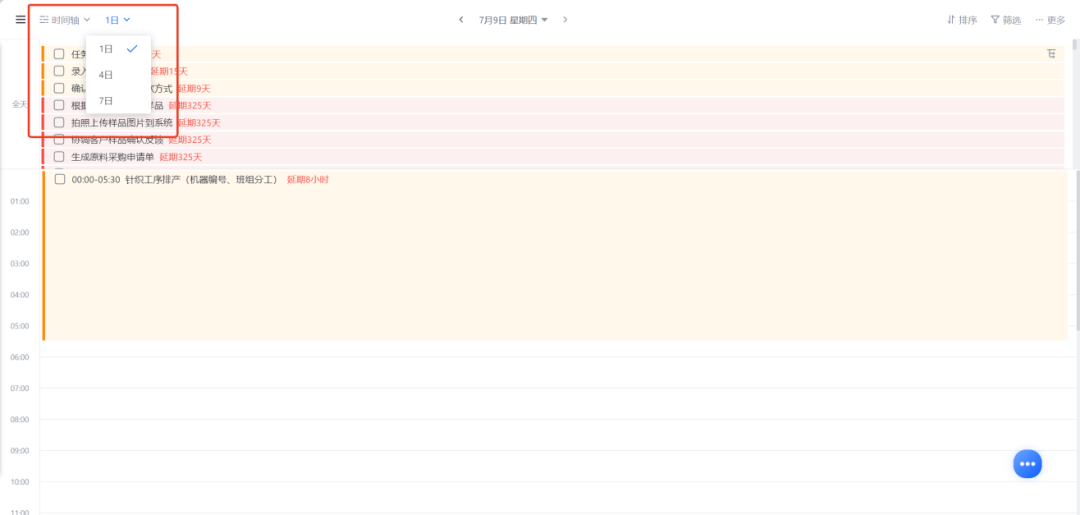Open the hamburger sidebar menu
This screenshot has height=515, width=1080.
pos(21,19)
